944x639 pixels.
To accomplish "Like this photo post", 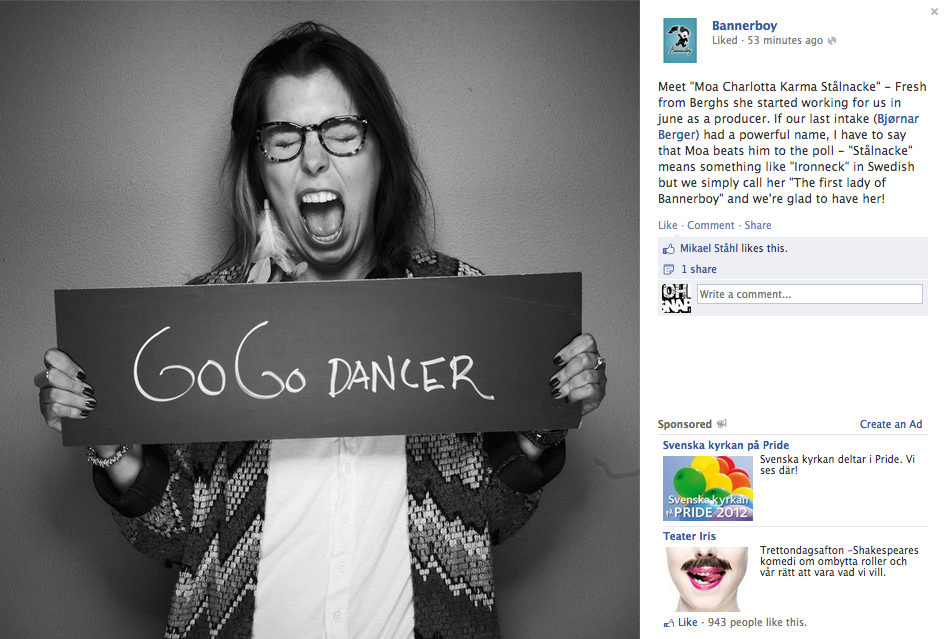I will [667, 225].
